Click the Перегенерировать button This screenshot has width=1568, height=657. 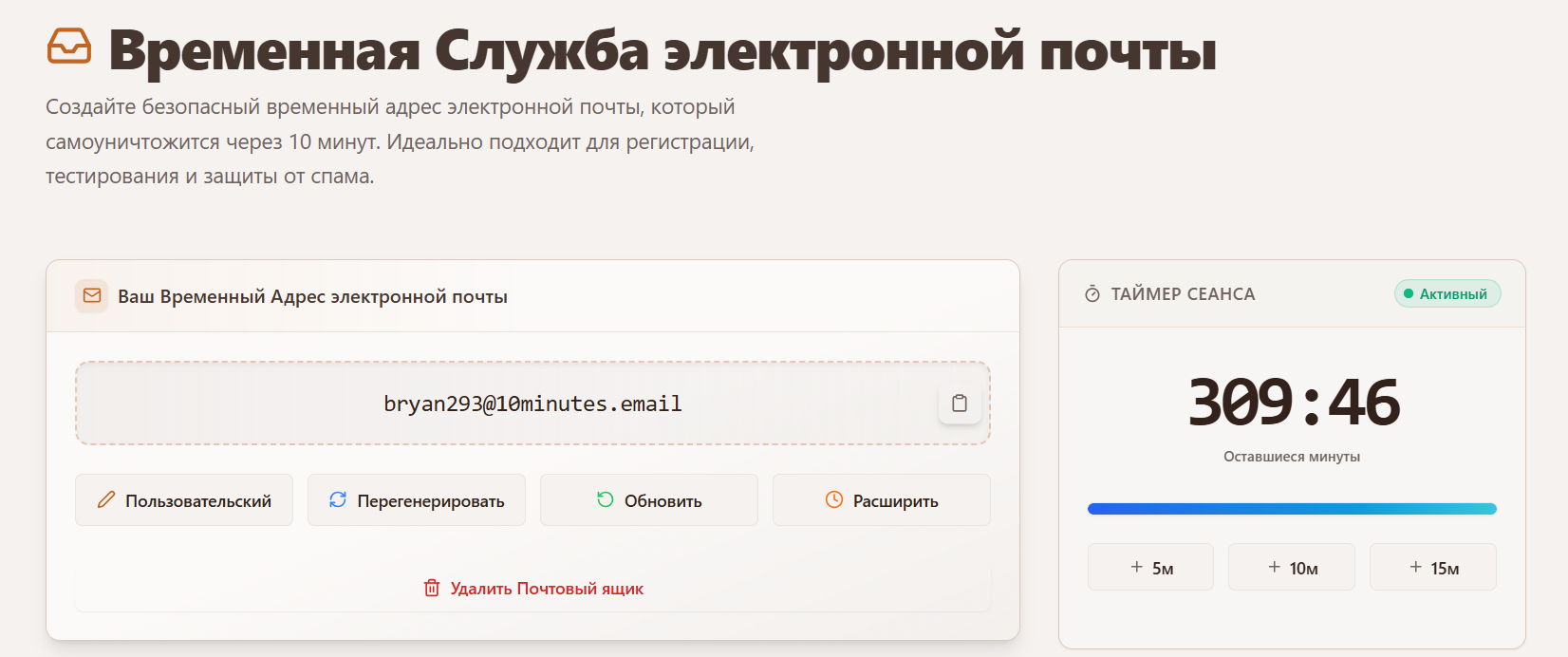[x=417, y=499]
